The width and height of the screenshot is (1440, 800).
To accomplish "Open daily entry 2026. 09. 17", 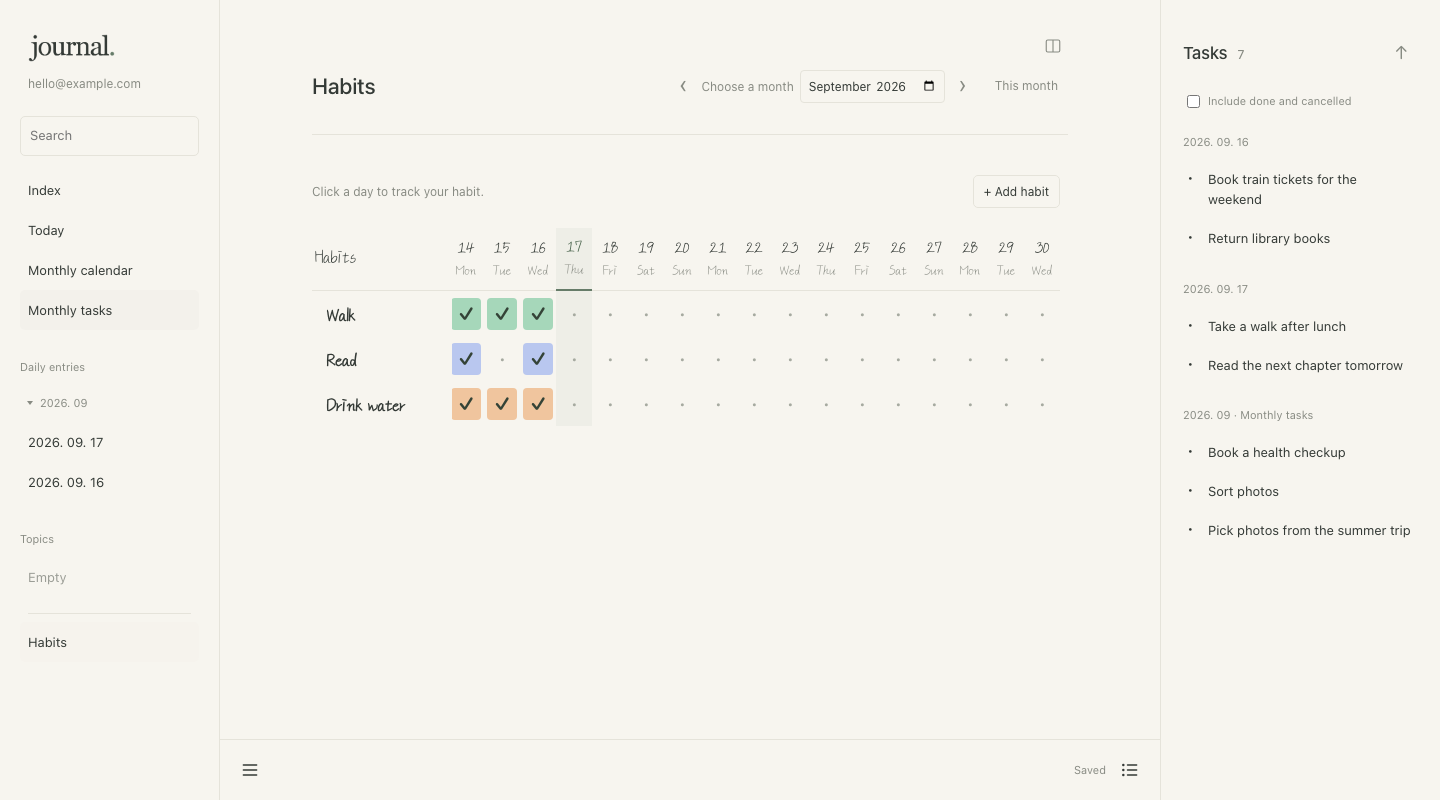I will point(109,442).
